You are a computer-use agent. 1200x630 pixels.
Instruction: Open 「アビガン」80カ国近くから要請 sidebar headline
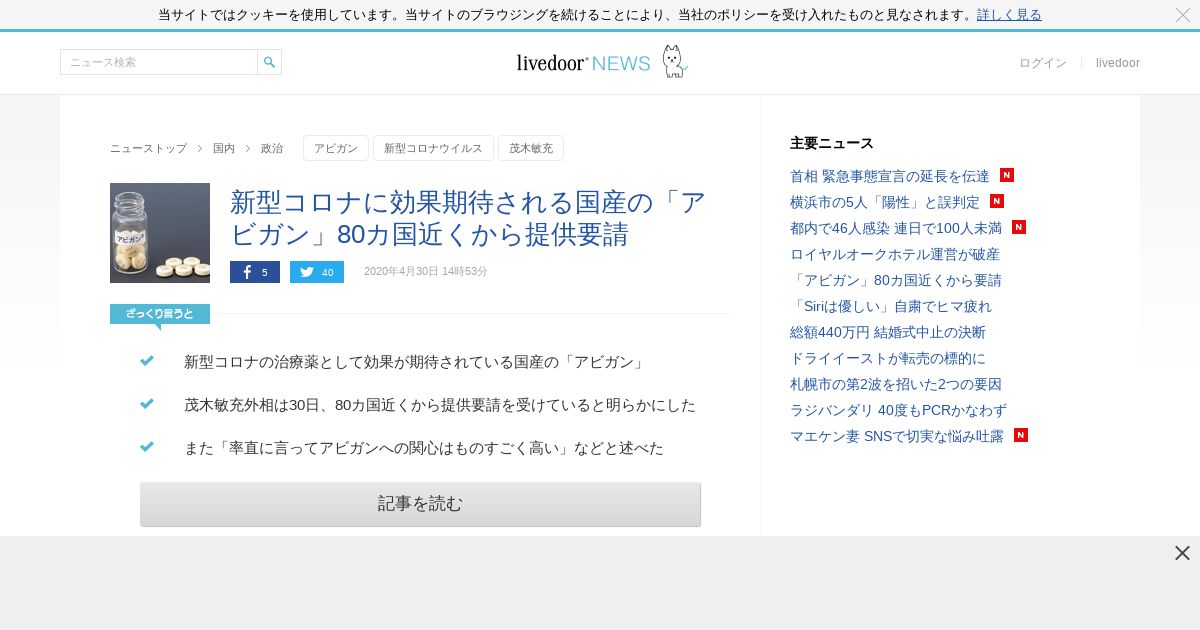pos(896,280)
